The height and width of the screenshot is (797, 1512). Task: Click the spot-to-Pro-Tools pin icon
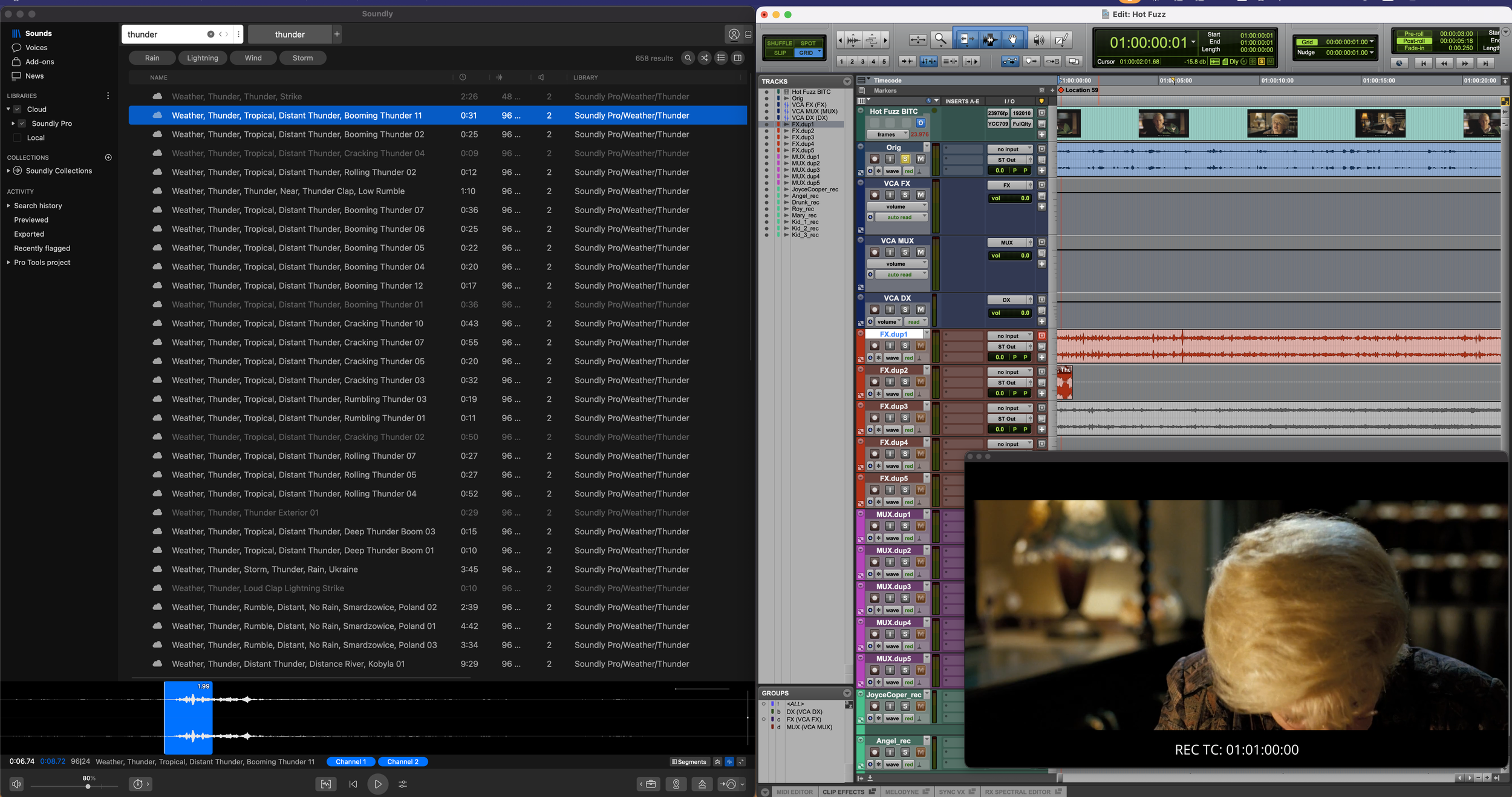click(676, 784)
